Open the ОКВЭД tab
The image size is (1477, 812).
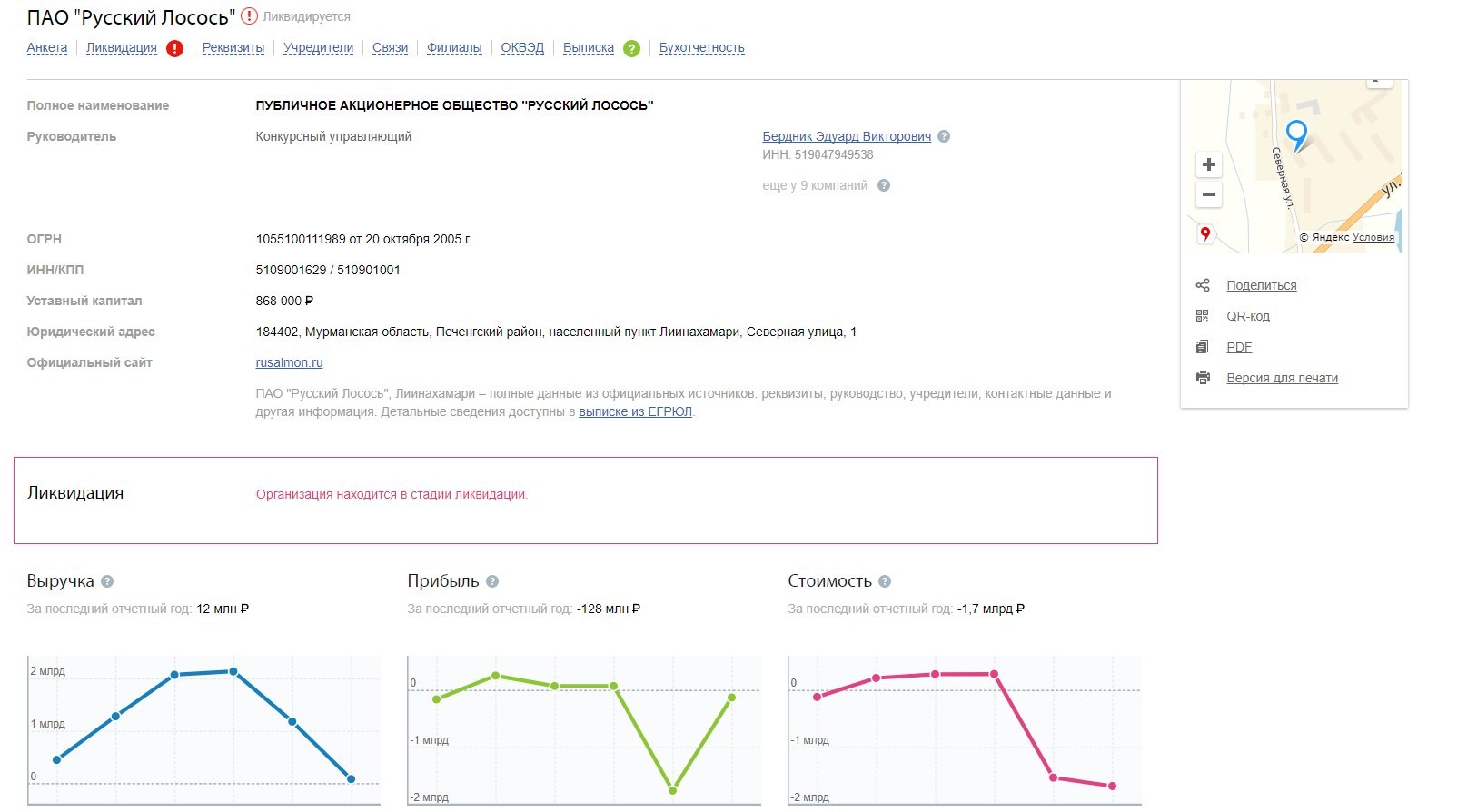pyautogui.click(x=523, y=48)
